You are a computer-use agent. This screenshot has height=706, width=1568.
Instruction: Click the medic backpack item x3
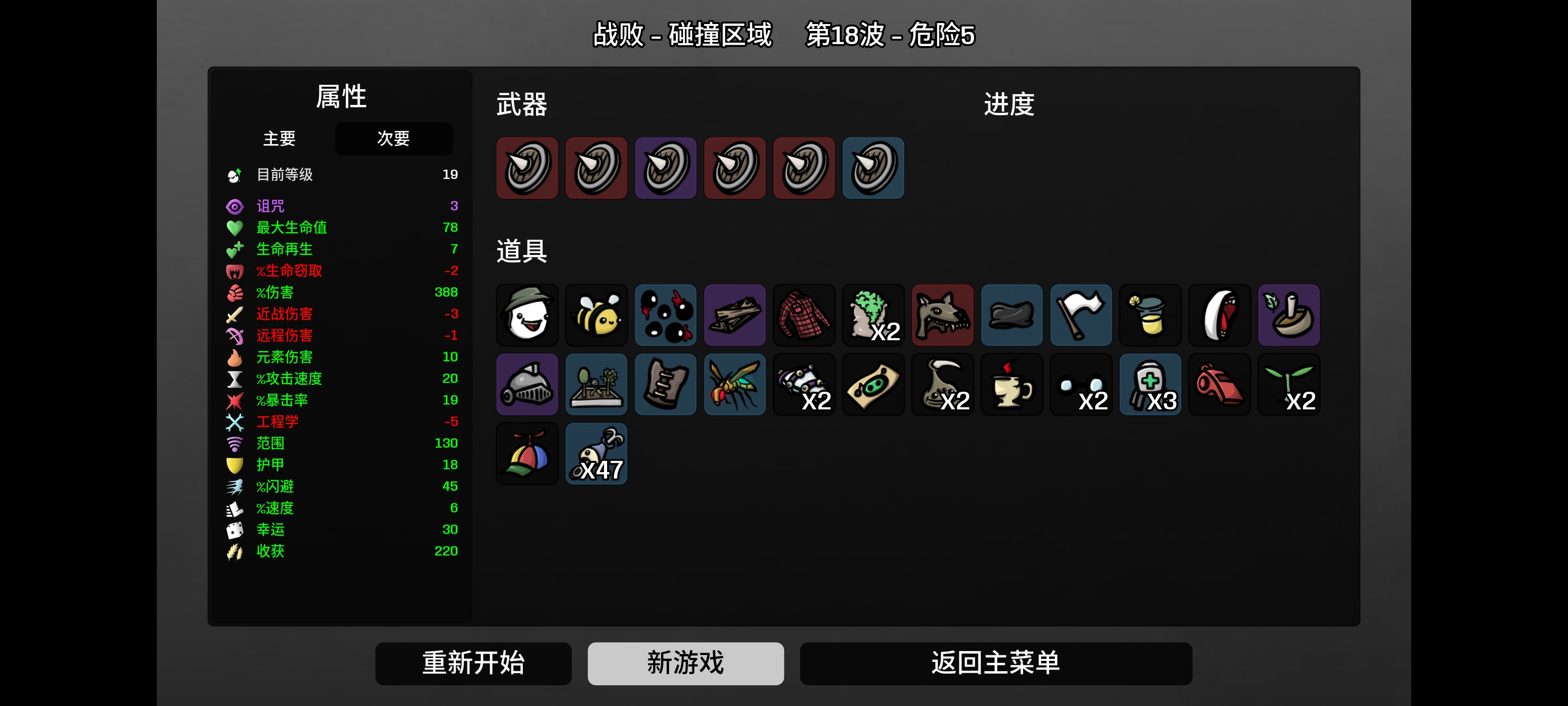(x=1151, y=384)
